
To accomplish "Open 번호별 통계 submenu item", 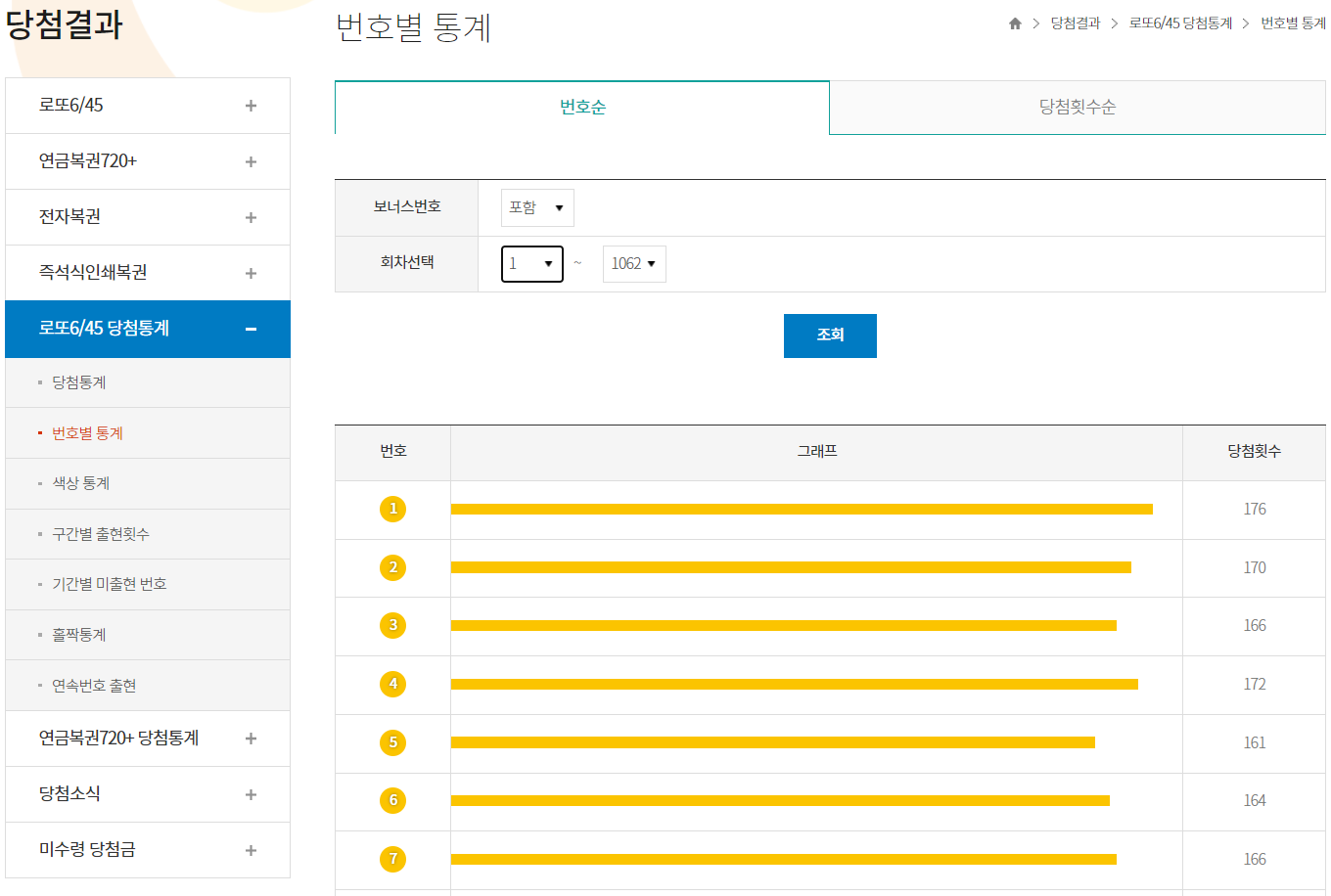I will pyautogui.click(x=87, y=433).
